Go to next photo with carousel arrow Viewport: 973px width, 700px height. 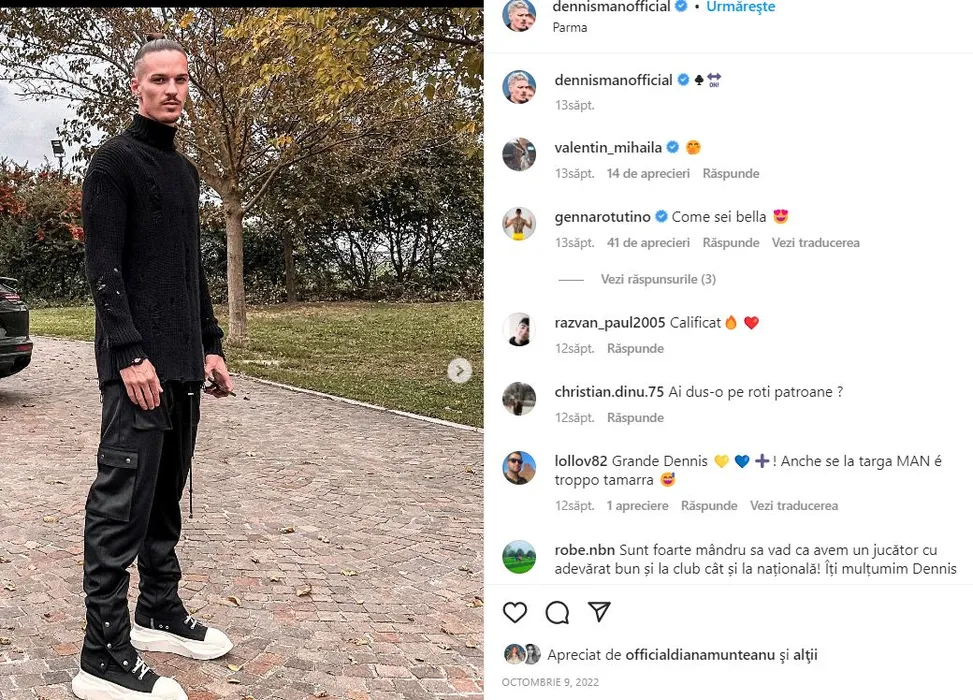[x=460, y=371]
